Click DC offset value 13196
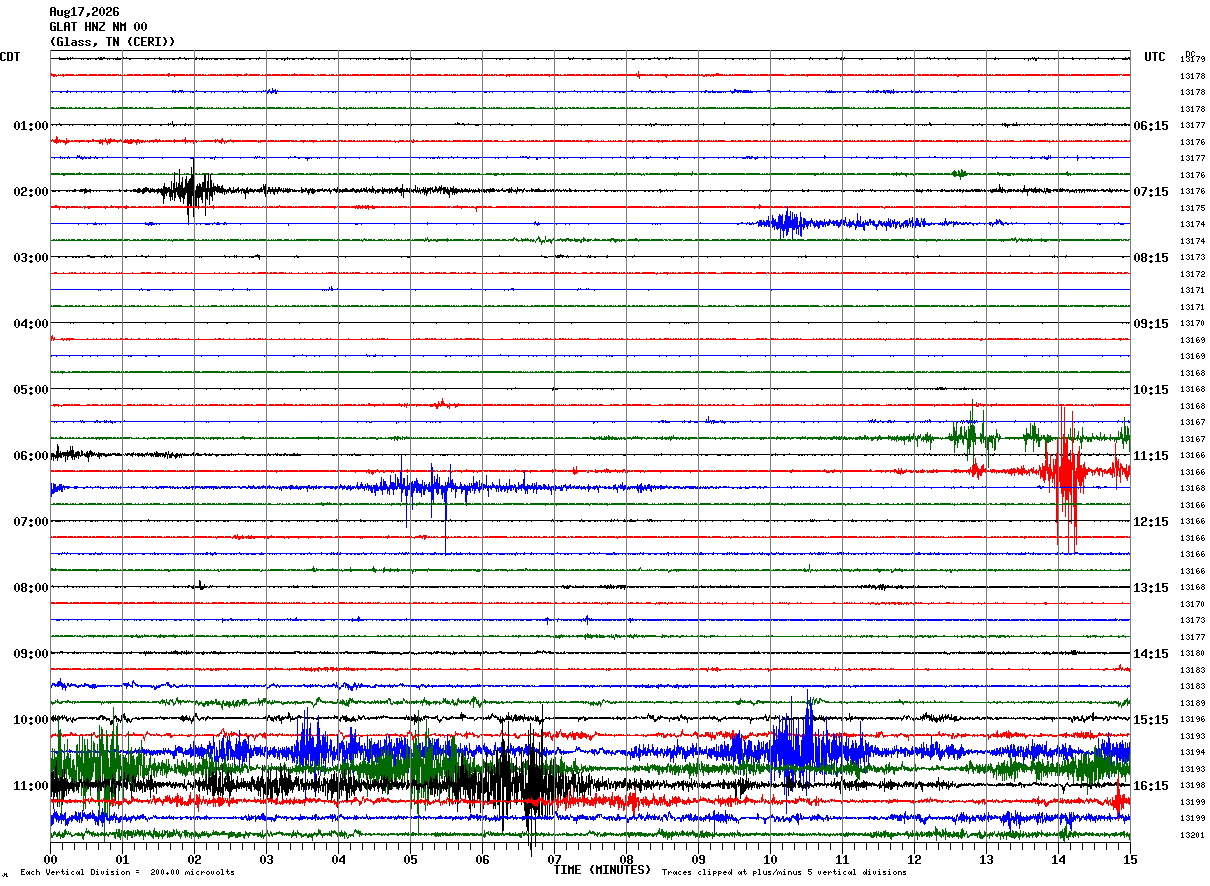 coord(1192,720)
